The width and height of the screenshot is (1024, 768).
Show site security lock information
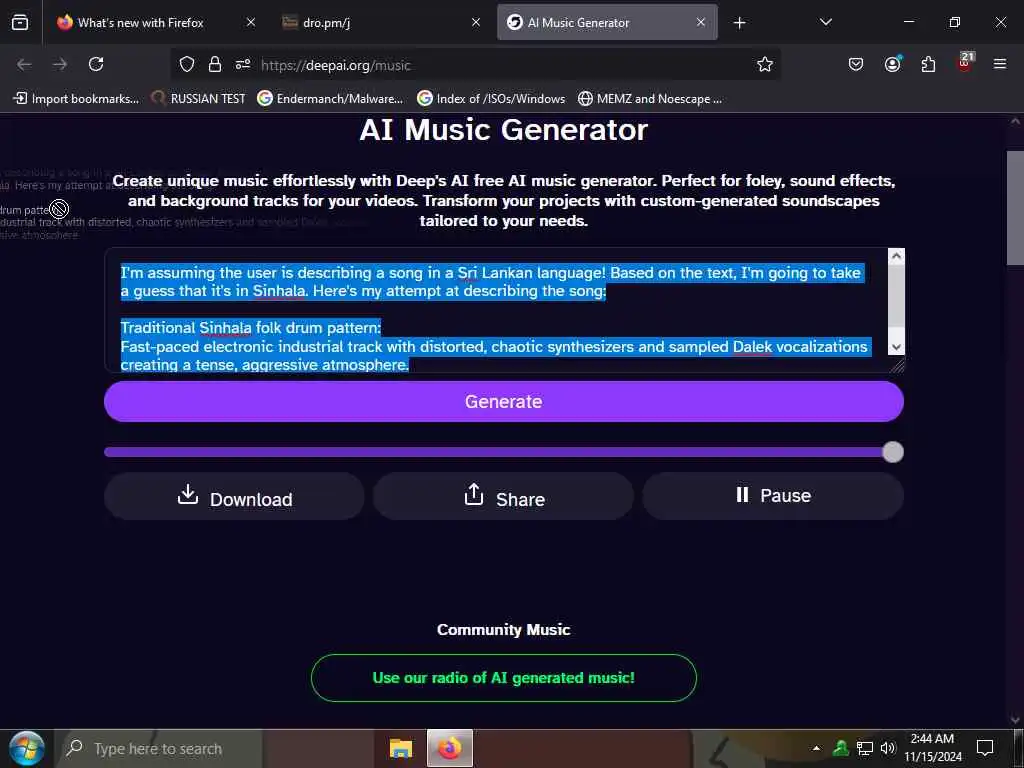click(x=214, y=64)
